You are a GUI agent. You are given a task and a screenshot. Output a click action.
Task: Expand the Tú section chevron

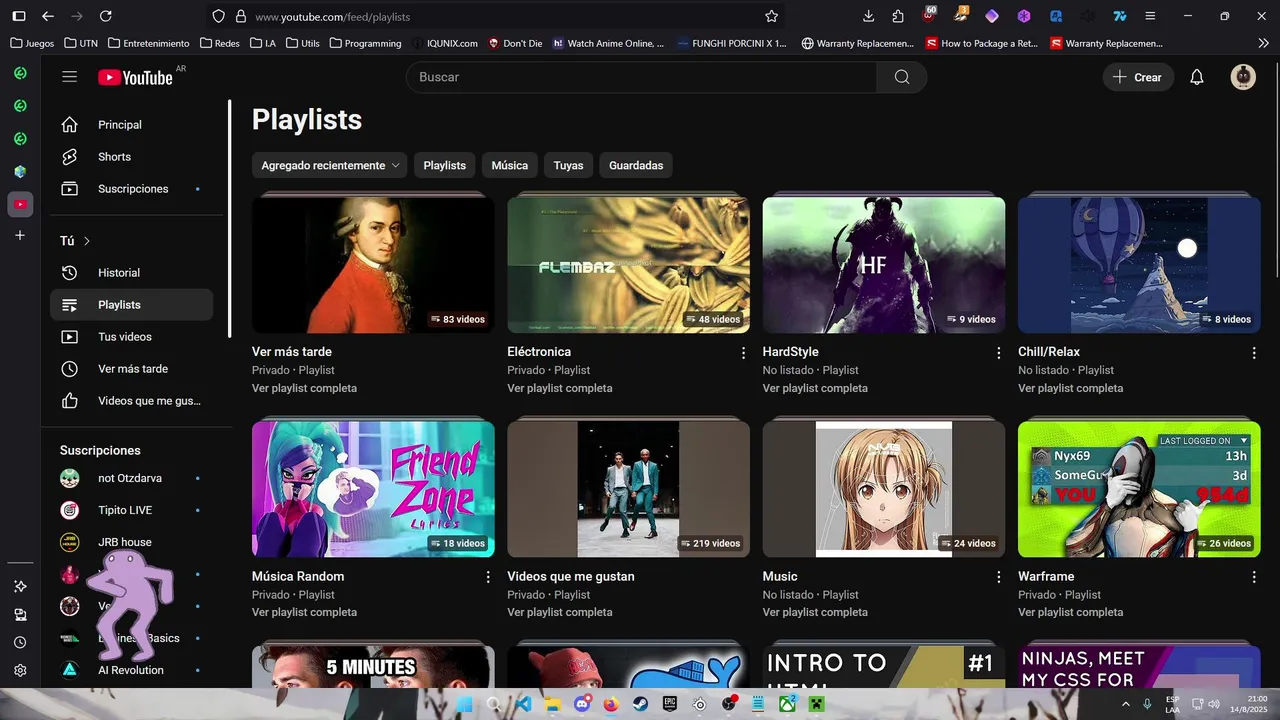(x=87, y=241)
